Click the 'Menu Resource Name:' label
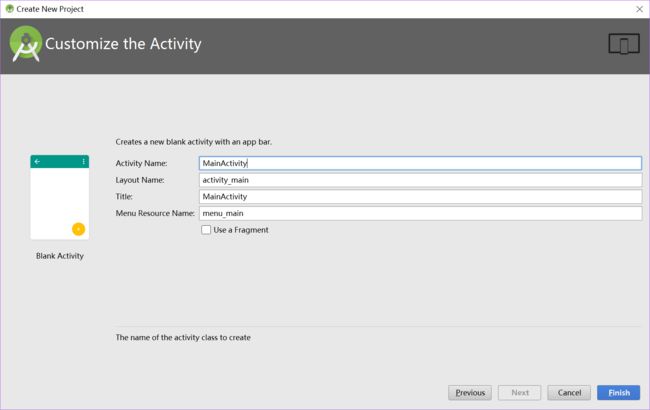The image size is (650, 410). pyautogui.click(x=155, y=213)
